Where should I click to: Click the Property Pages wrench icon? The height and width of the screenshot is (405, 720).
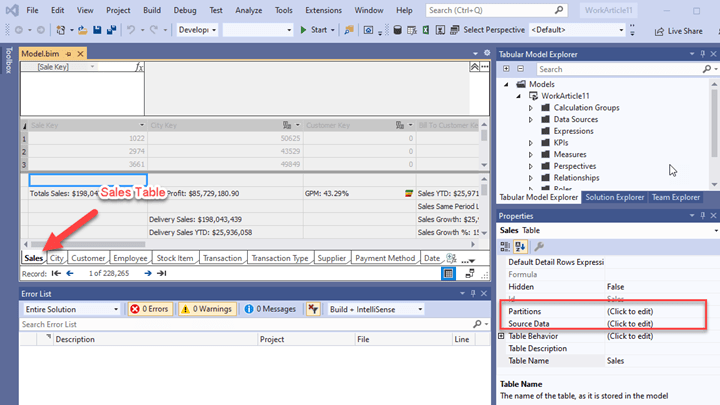pyautogui.click(x=539, y=247)
